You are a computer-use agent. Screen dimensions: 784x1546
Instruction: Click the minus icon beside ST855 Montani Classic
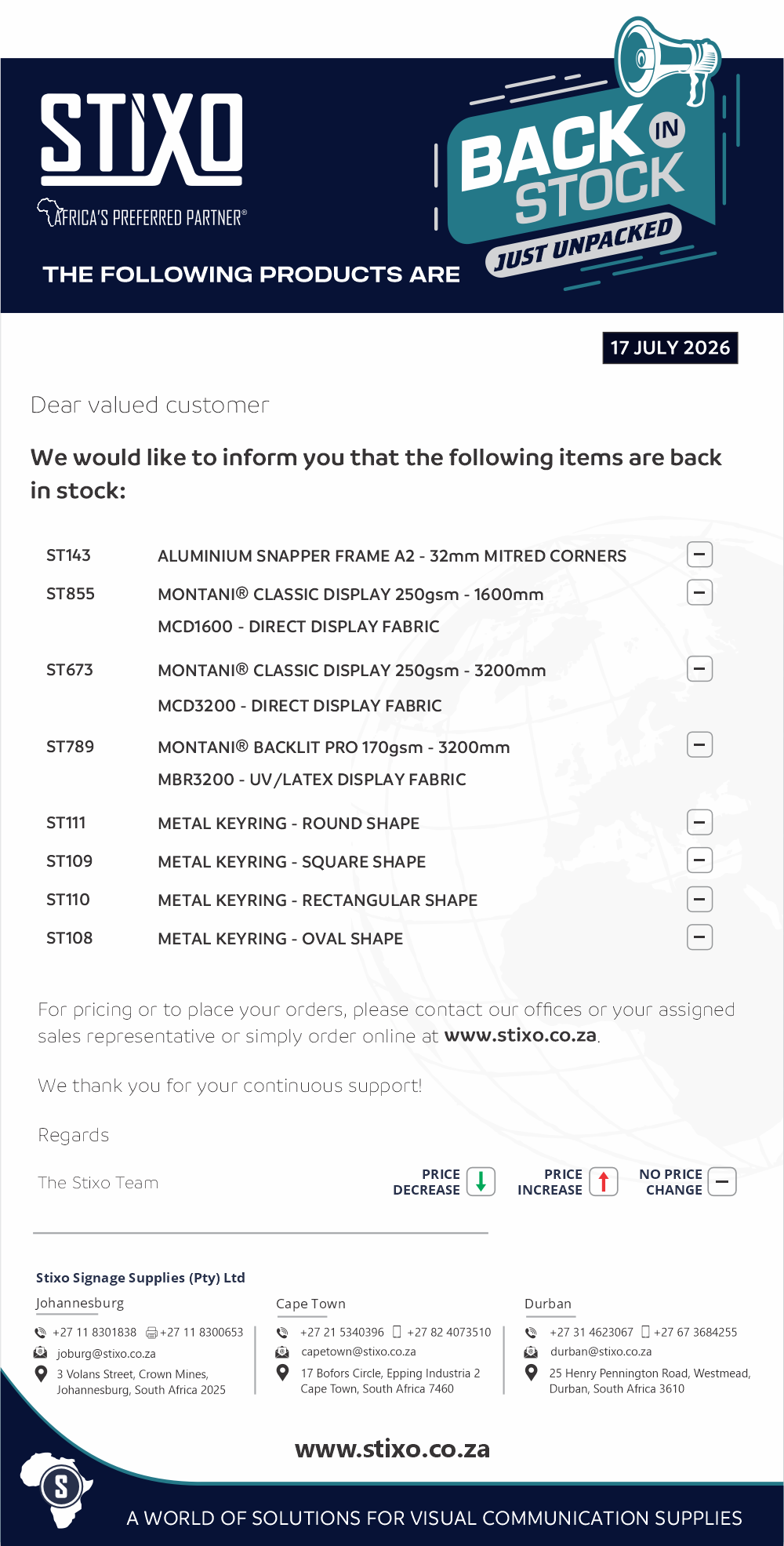coord(699,592)
